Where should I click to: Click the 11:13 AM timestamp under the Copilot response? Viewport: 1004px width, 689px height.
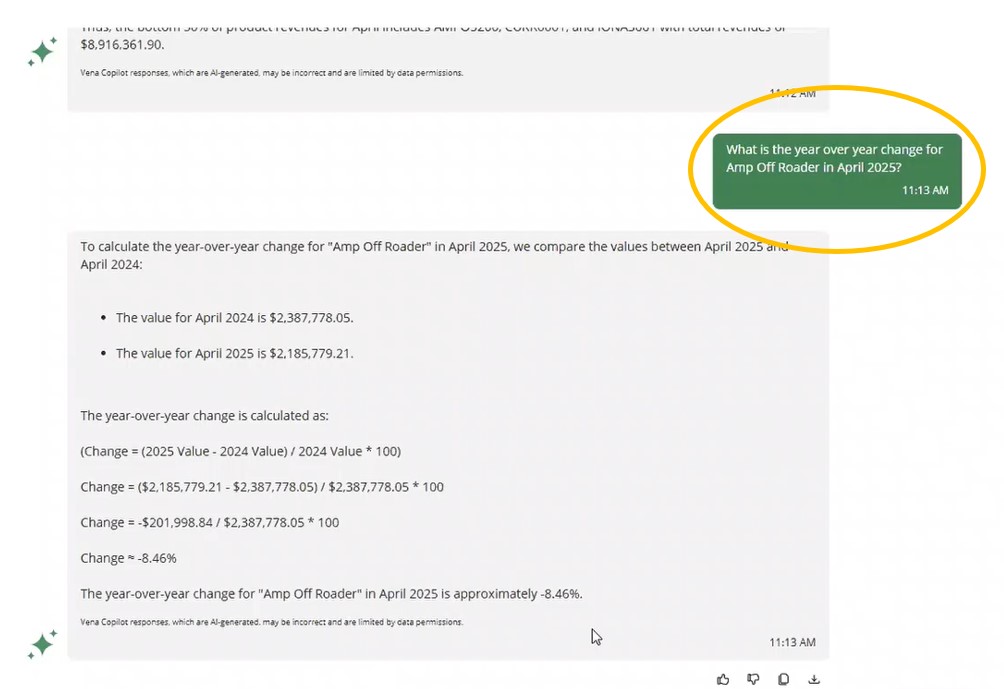click(x=792, y=642)
